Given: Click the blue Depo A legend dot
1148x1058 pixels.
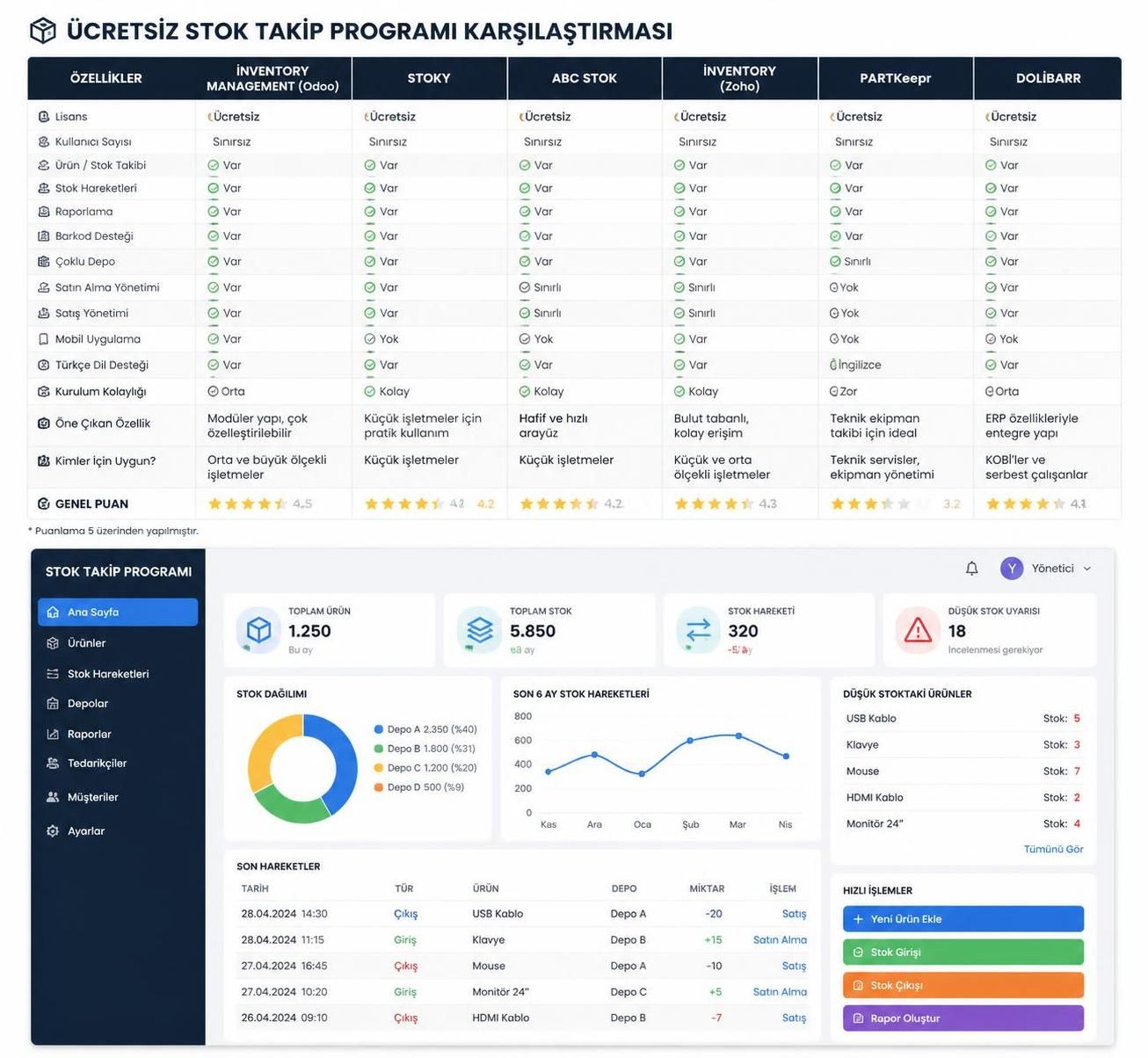Looking at the screenshot, I should point(379,729).
